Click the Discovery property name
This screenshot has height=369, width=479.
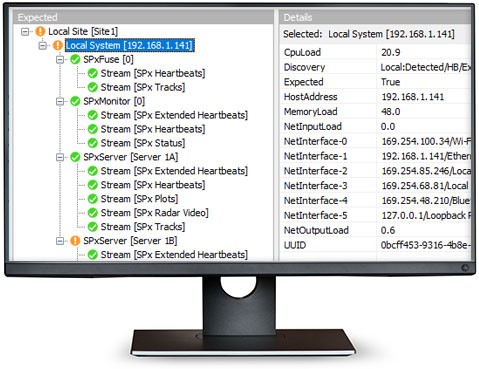[x=304, y=67]
